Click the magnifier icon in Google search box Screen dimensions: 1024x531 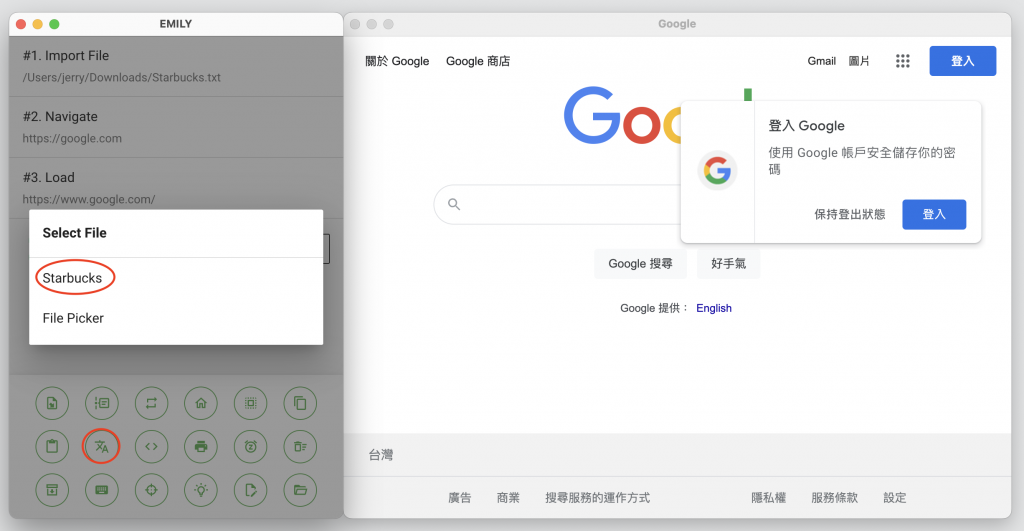tap(454, 204)
